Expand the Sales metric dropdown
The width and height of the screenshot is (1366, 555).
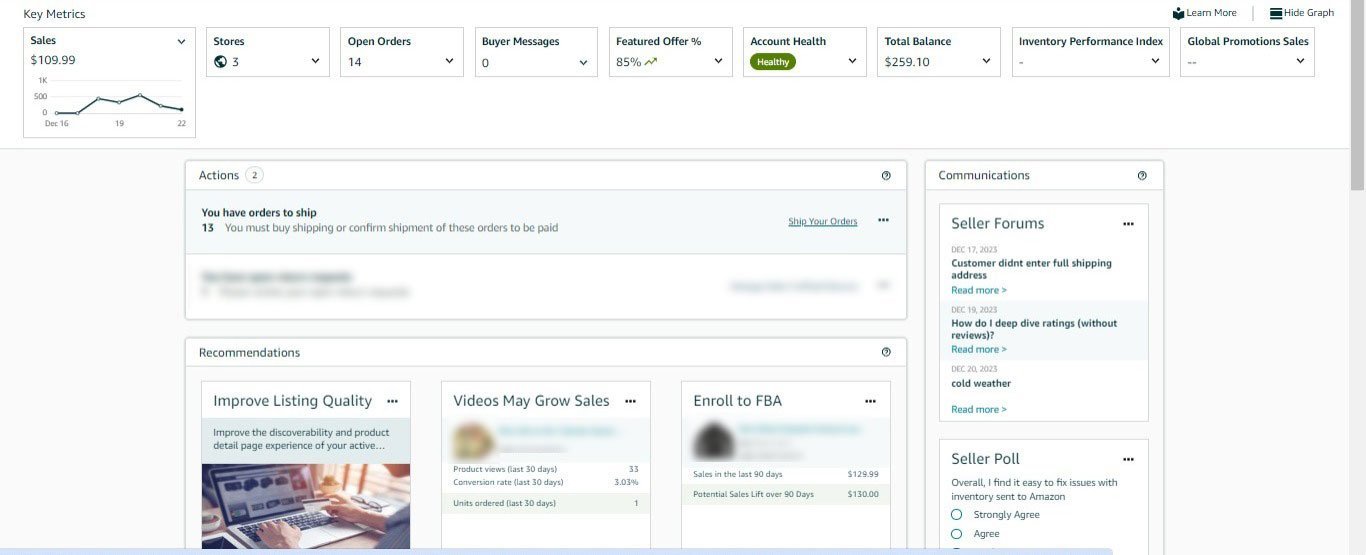tap(181, 42)
